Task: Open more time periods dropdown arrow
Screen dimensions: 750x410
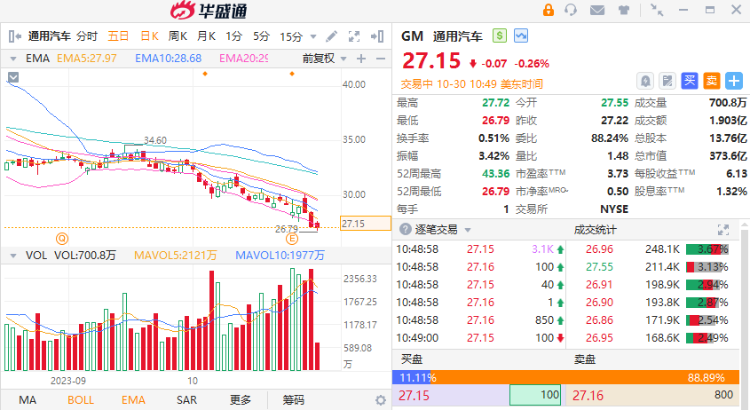Action: (313, 36)
